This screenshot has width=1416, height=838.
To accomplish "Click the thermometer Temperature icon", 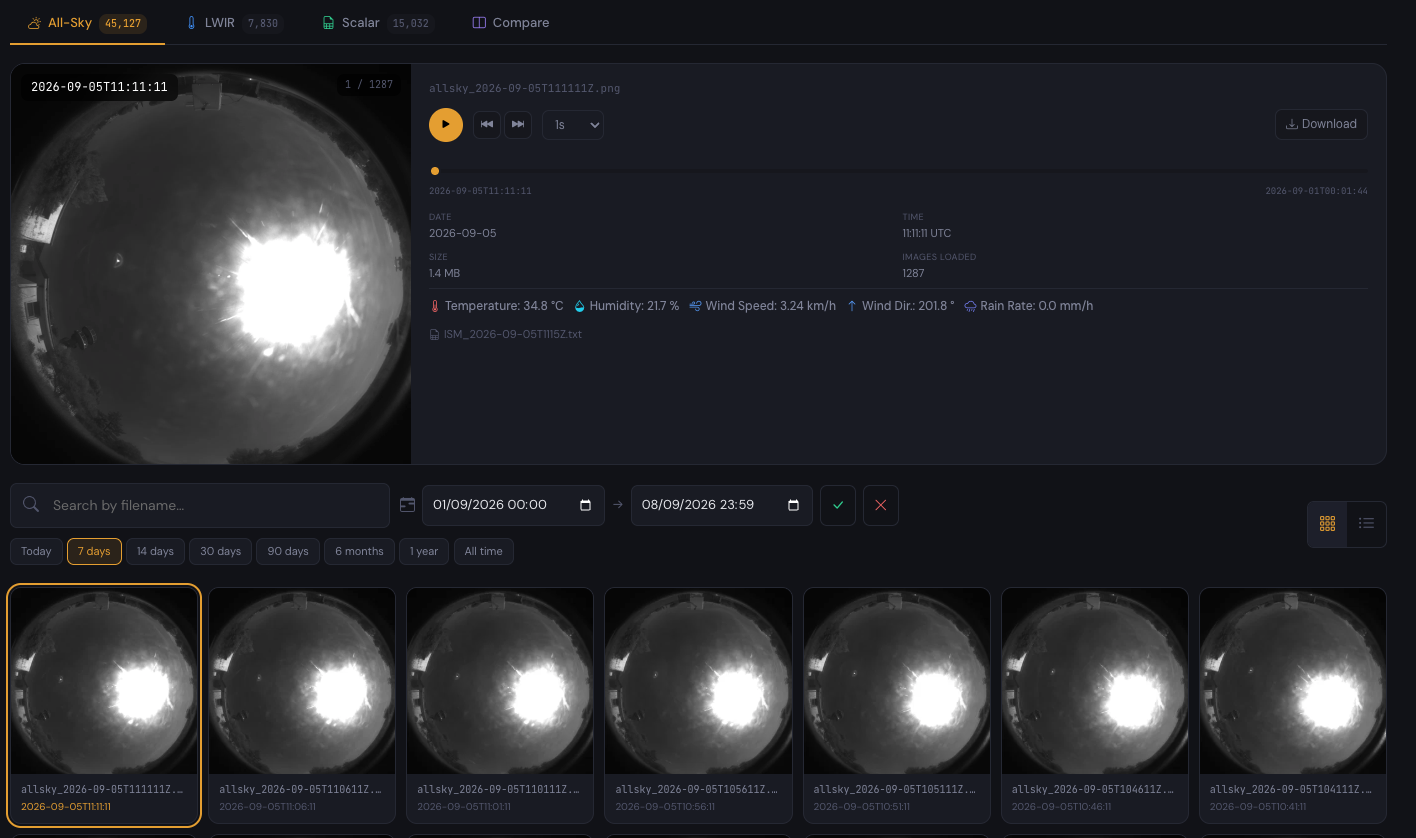I will (x=435, y=306).
